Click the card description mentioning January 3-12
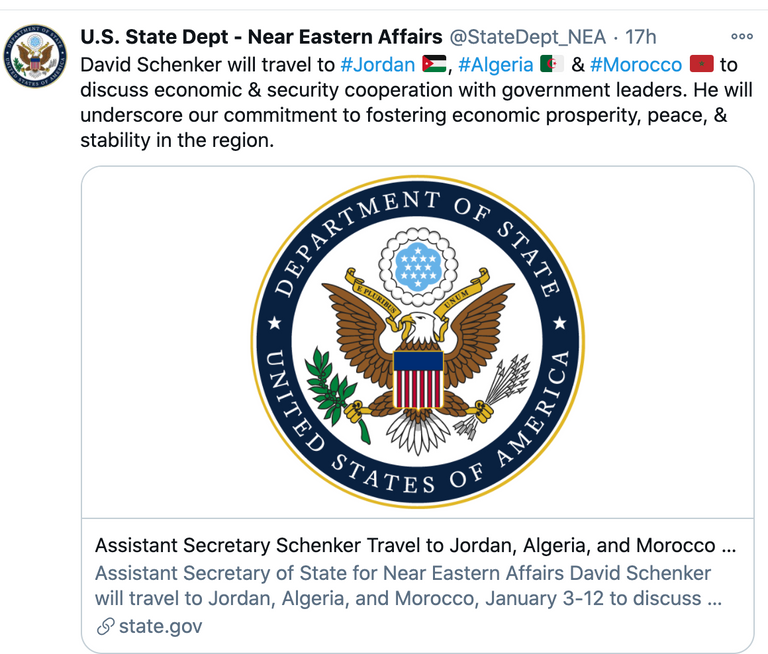This screenshot has width=768, height=654. pyautogui.click(x=408, y=586)
